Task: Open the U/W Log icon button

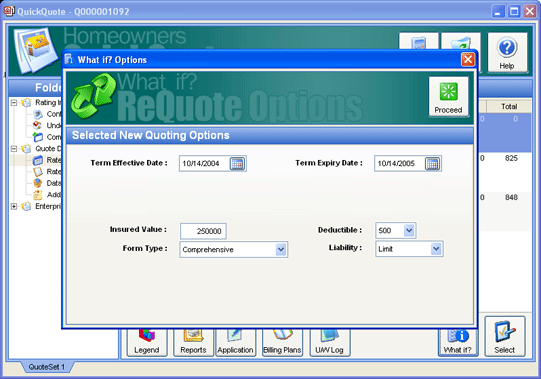Action: click(x=329, y=342)
